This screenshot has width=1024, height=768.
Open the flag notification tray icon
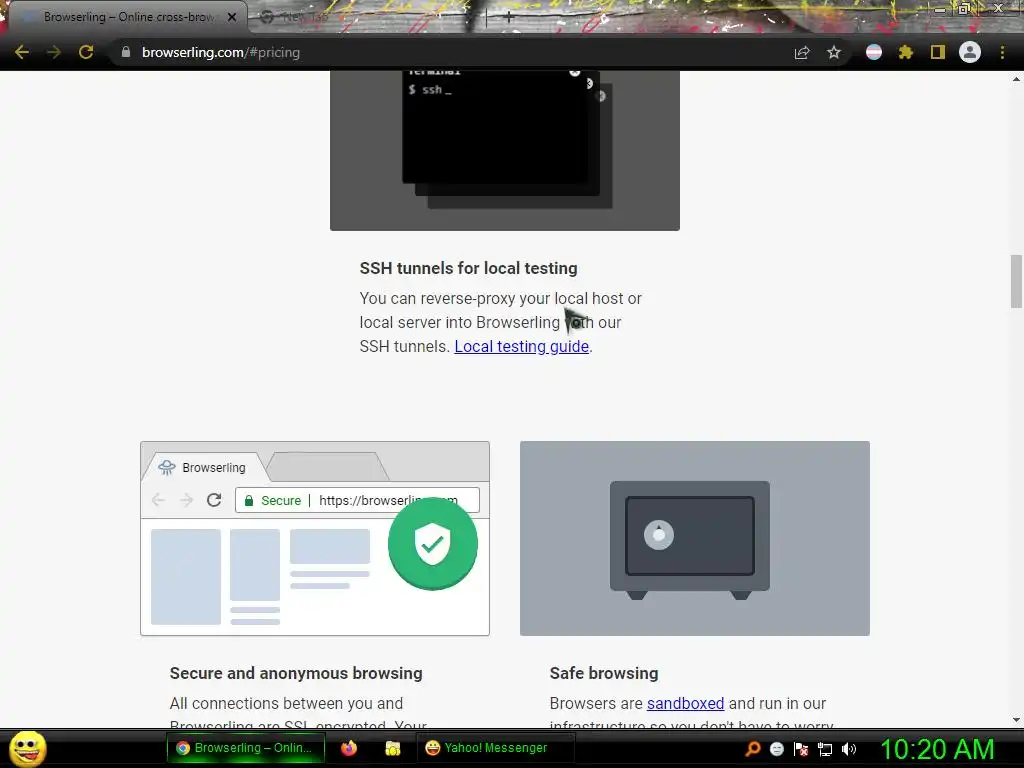(801, 749)
